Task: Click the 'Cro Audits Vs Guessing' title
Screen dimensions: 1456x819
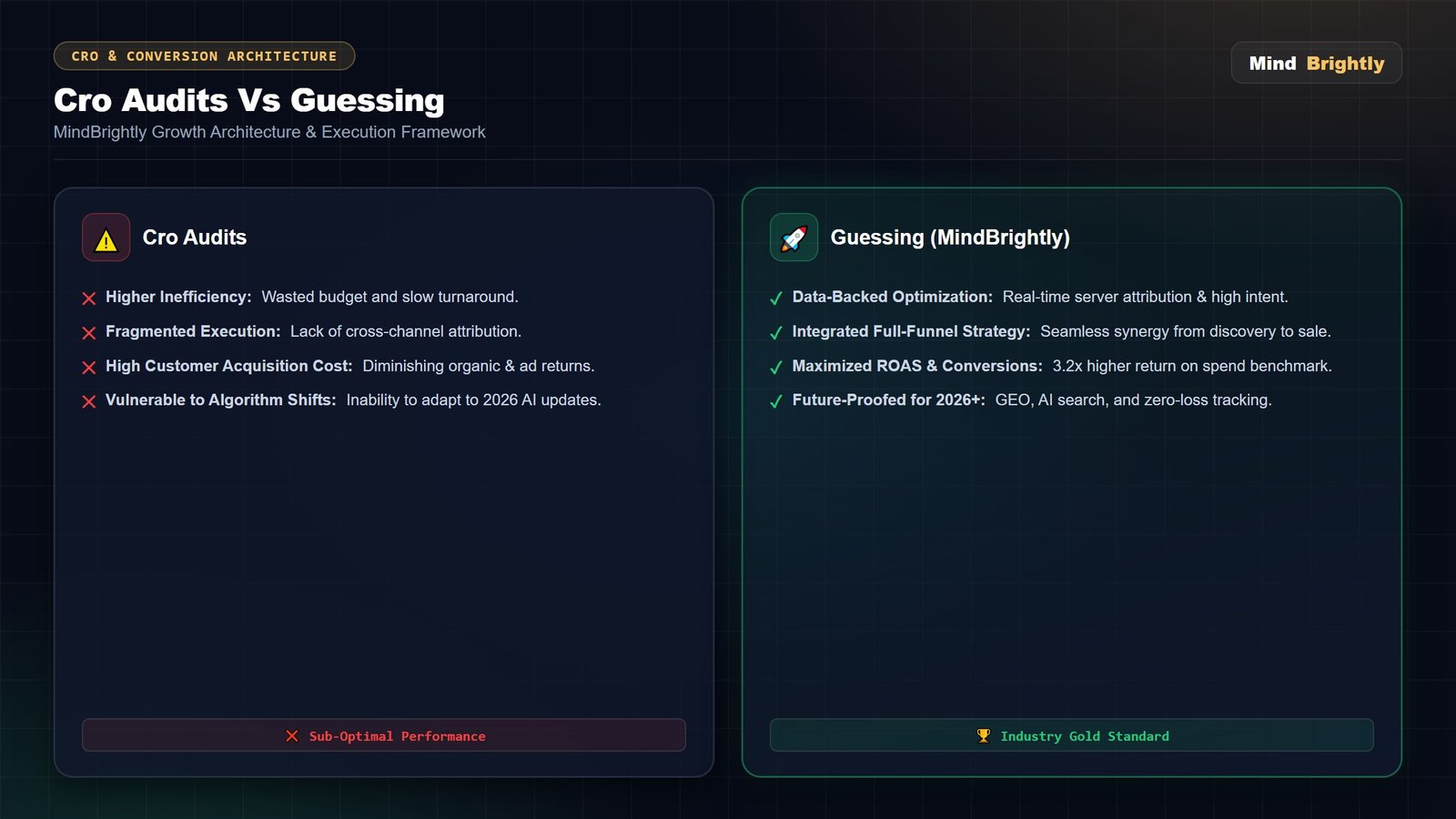Action: (249, 100)
